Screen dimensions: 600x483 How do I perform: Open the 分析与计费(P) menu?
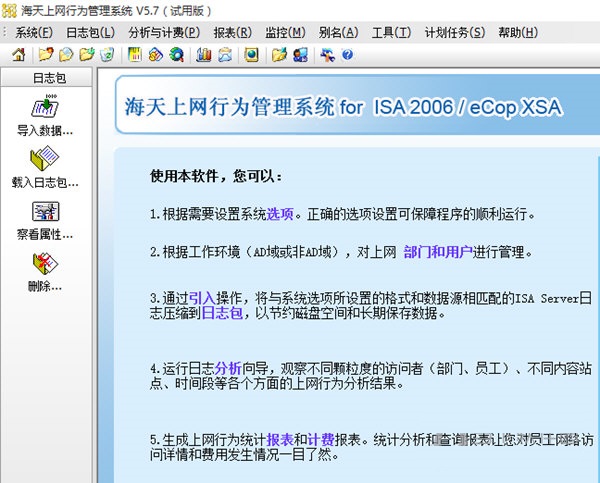click(164, 33)
